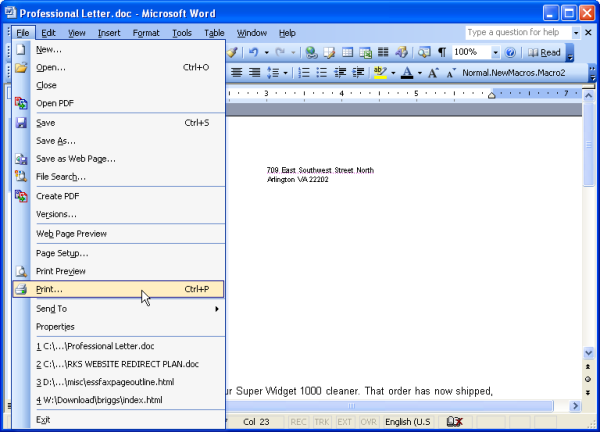Click the Bullets list icon
Image resolution: width=600 pixels, height=432 pixels.
(322, 73)
